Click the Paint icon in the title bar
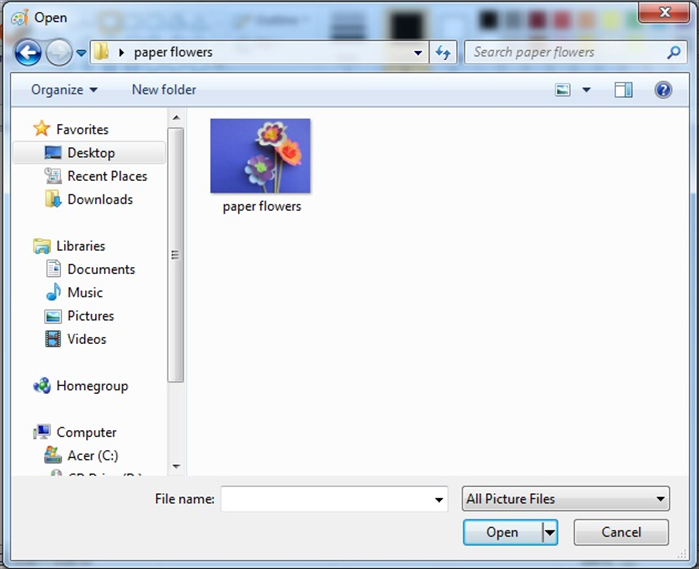 [20, 18]
